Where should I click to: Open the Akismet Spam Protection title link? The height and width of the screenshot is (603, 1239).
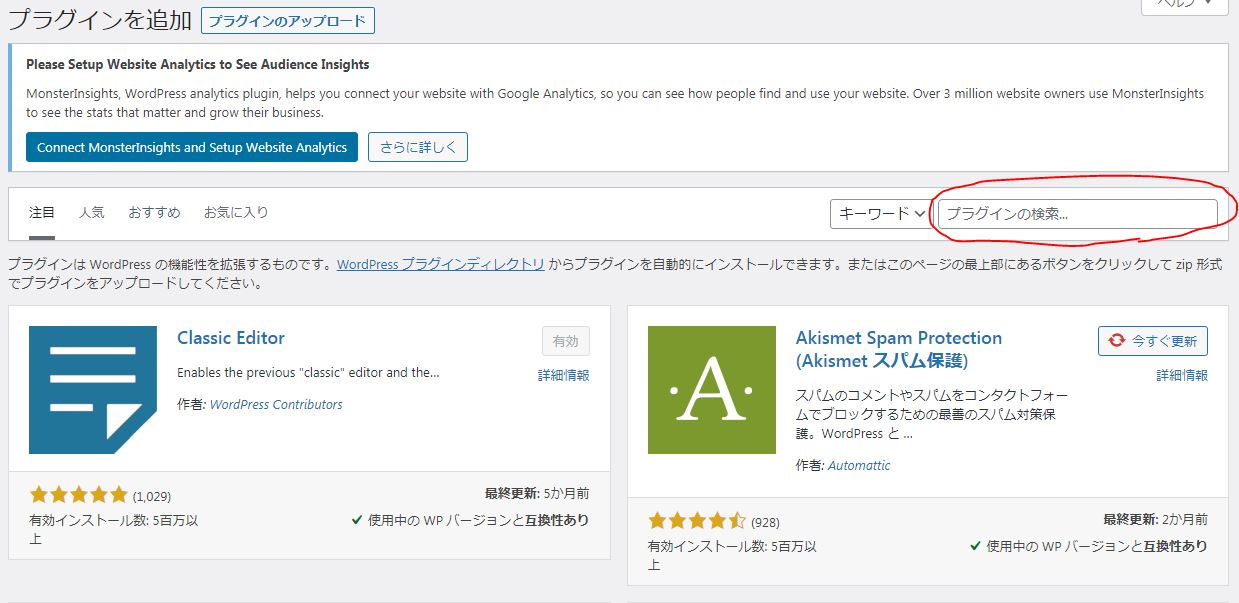coord(899,349)
